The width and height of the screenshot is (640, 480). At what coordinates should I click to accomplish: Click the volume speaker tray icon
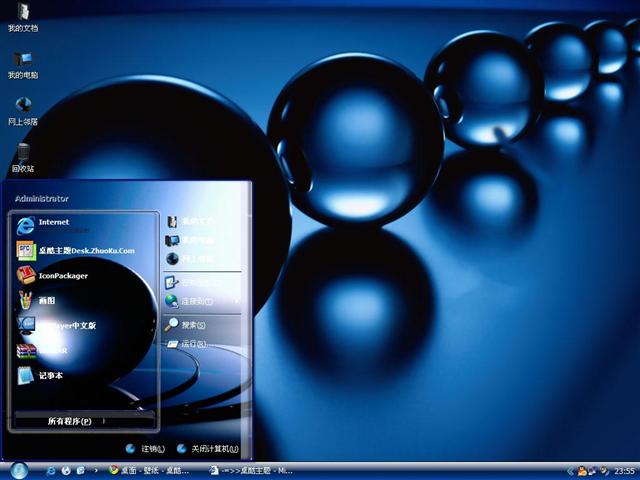coord(604,471)
